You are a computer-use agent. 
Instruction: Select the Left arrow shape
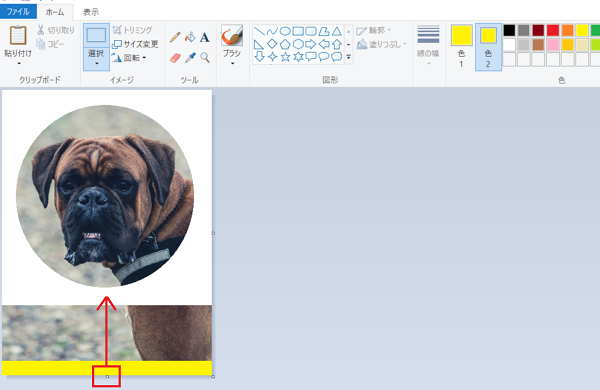click(324, 44)
